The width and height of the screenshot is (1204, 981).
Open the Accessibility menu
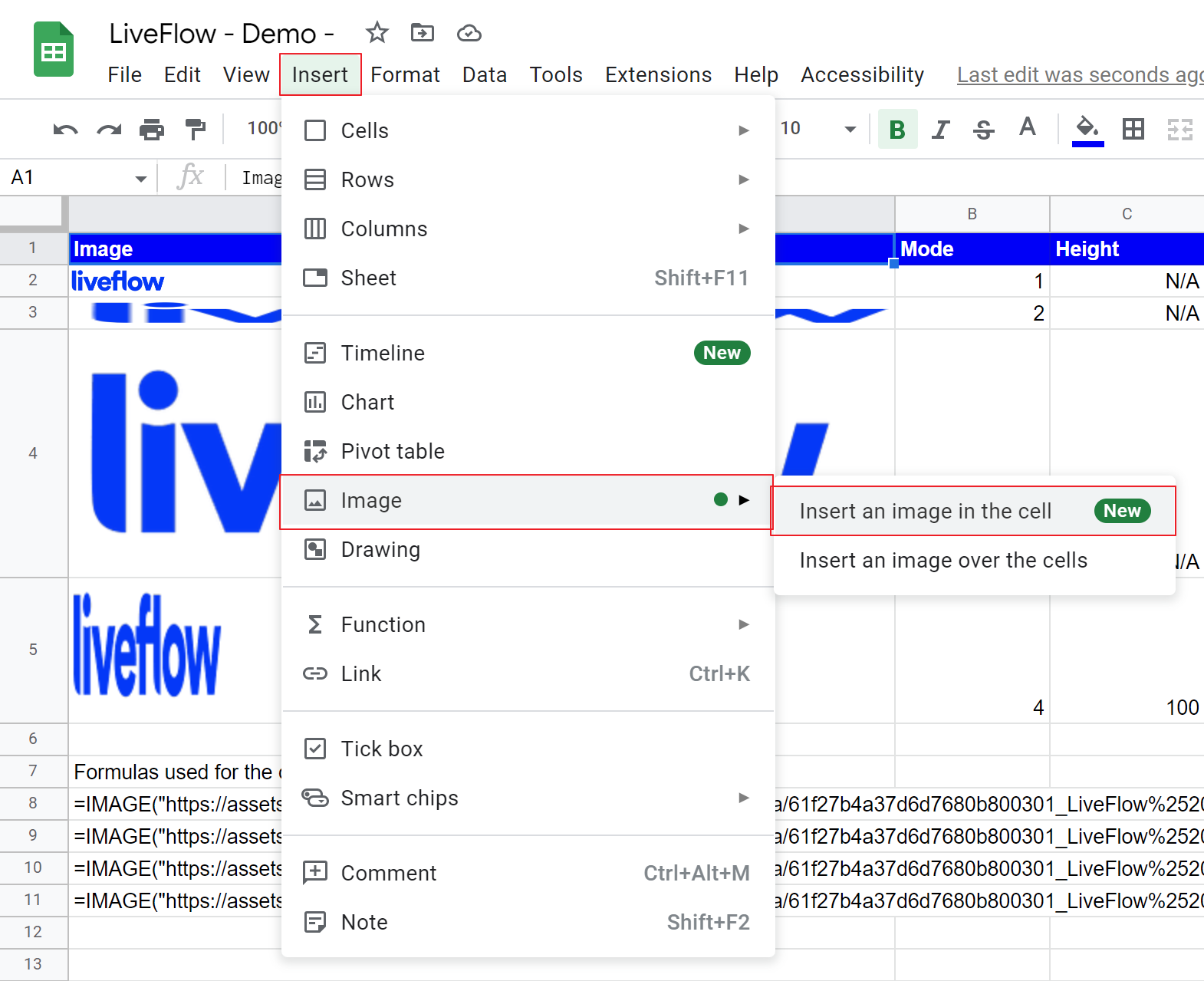tap(862, 74)
